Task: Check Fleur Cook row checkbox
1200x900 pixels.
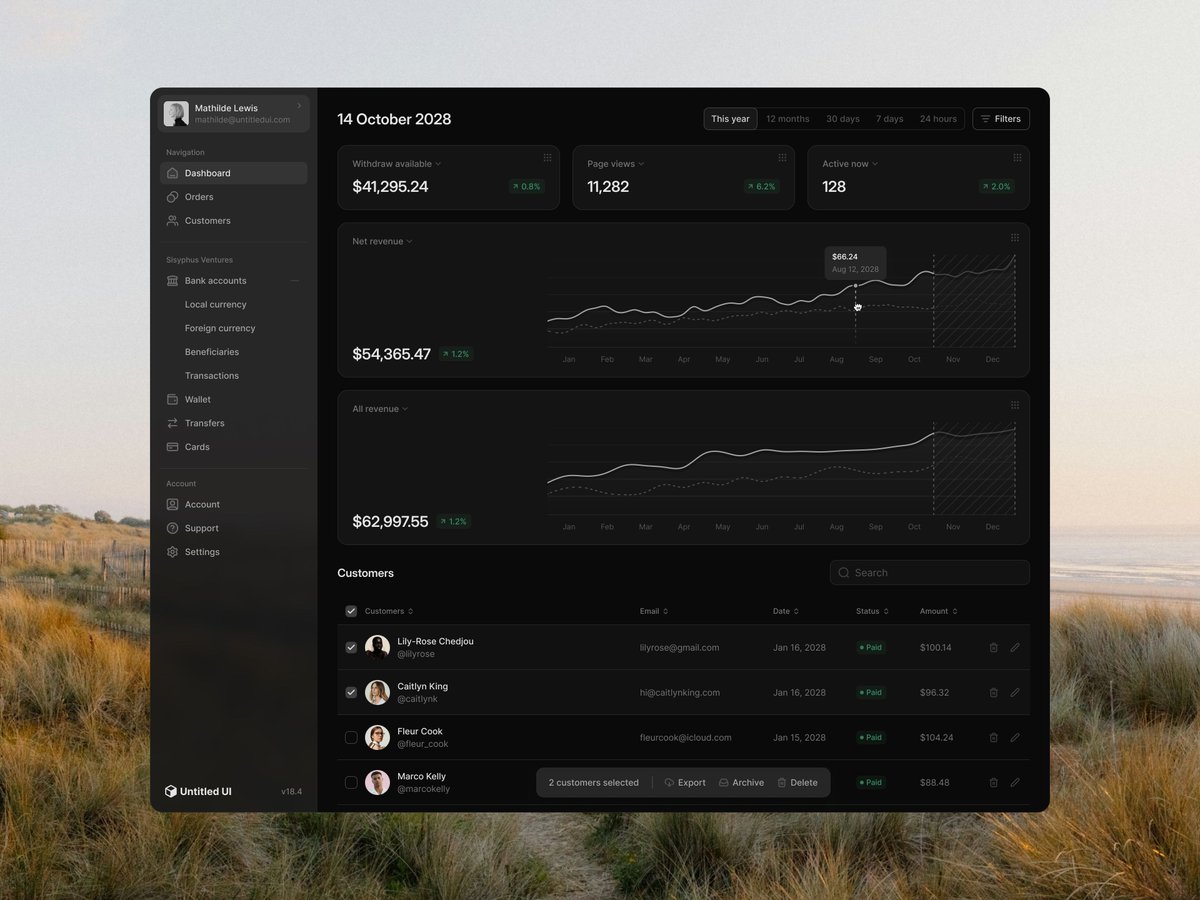Action: point(351,737)
